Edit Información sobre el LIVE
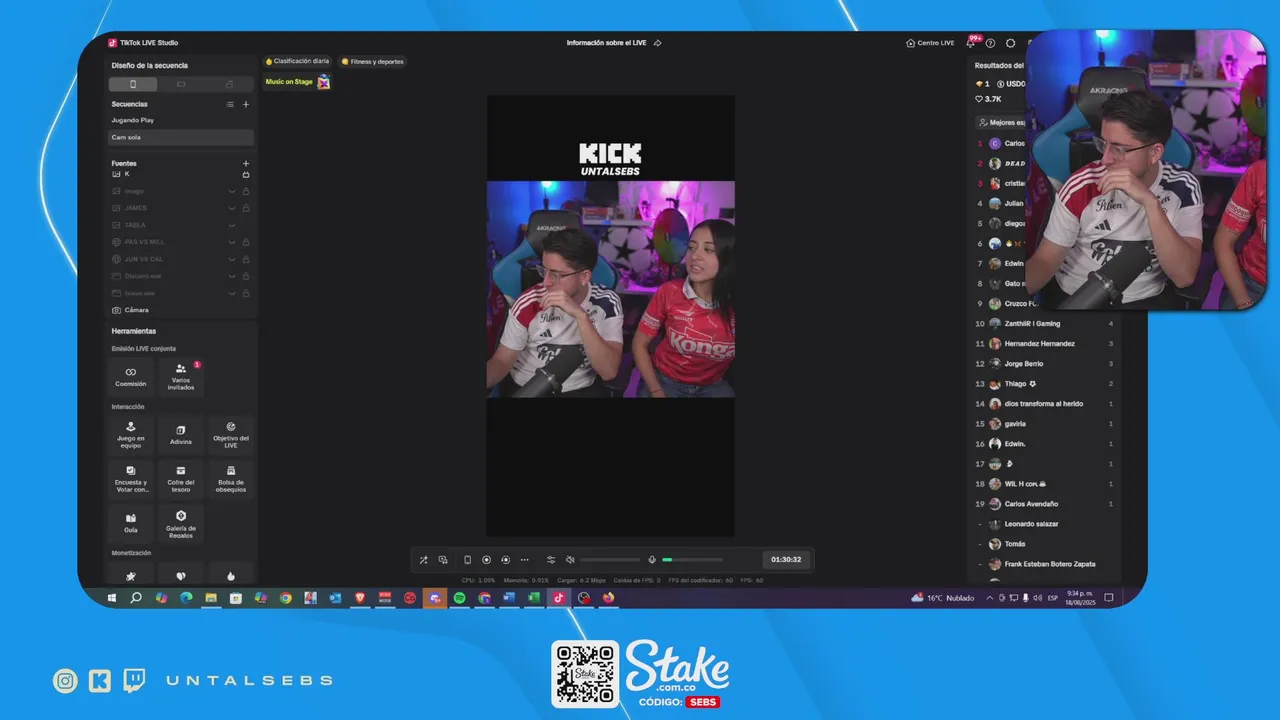This screenshot has width=1280, height=720. (x=614, y=43)
